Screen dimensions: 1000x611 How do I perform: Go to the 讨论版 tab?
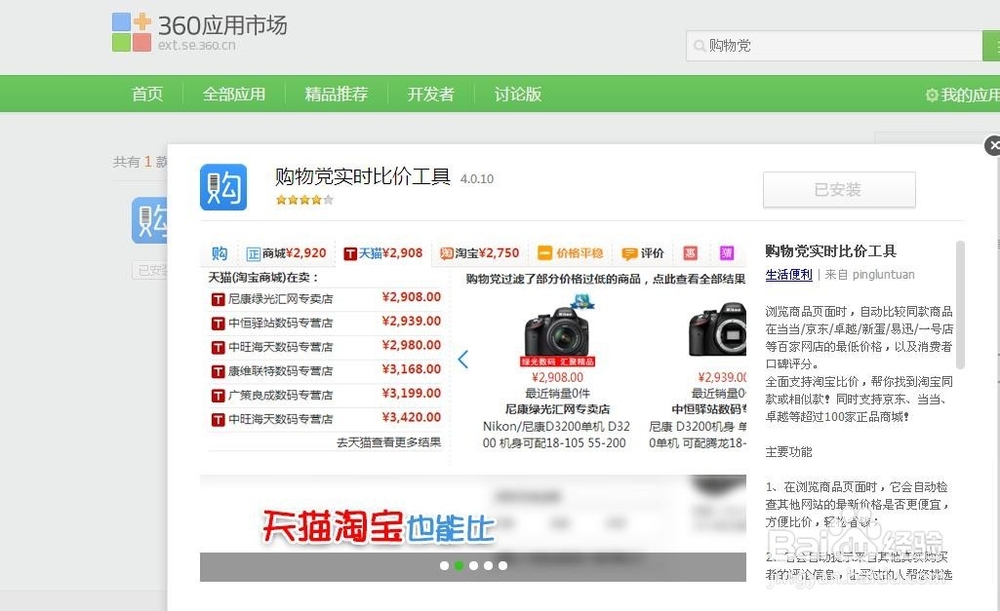coord(518,93)
